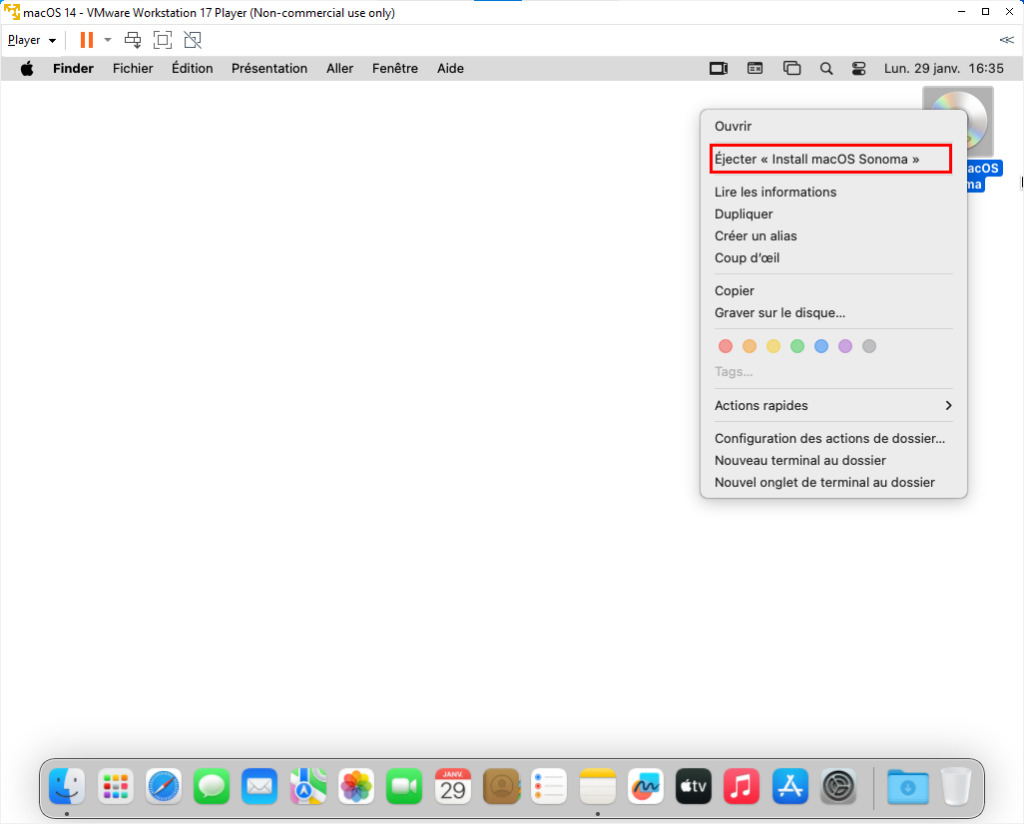Open the pause button dropdown arrow

click(107, 39)
